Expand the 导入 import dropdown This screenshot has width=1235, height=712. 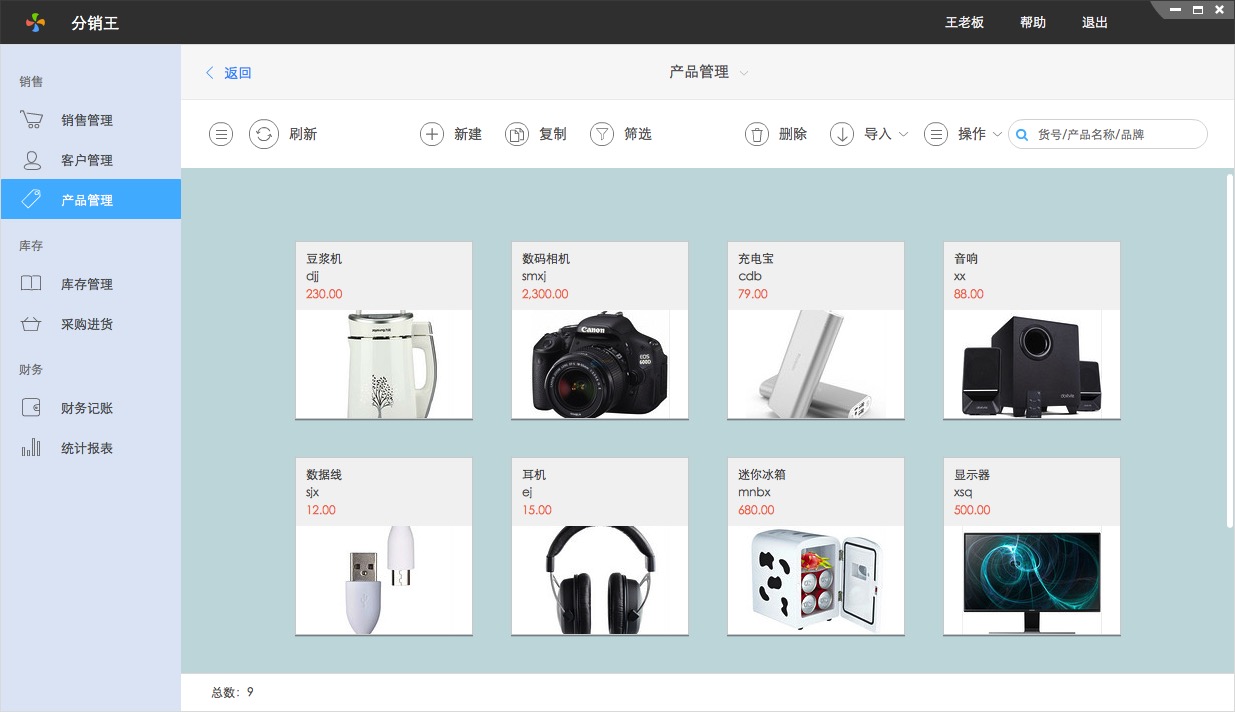903,134
